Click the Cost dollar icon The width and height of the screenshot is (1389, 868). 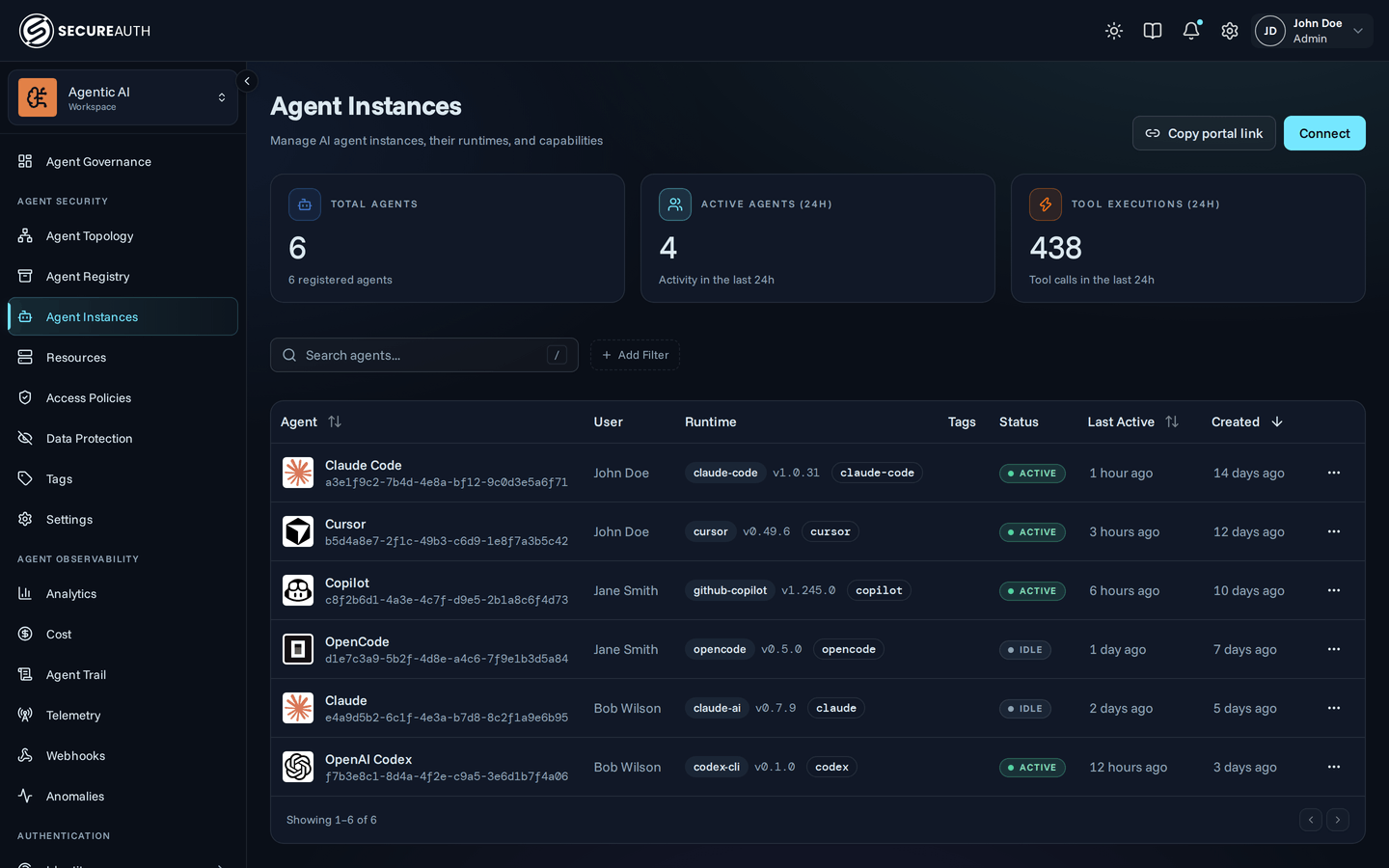point(25,634)
